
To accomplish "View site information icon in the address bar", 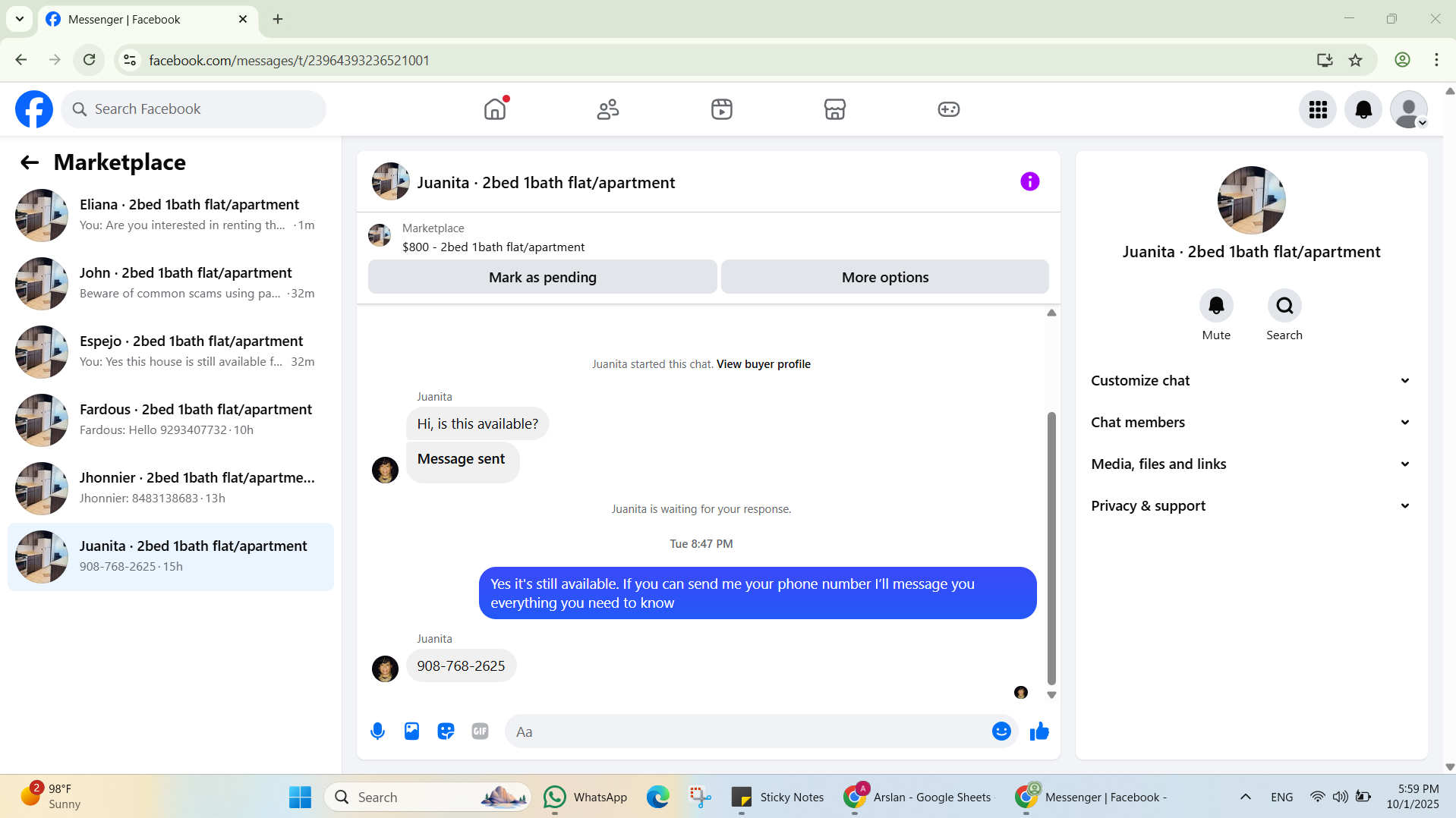I will 131,60.
